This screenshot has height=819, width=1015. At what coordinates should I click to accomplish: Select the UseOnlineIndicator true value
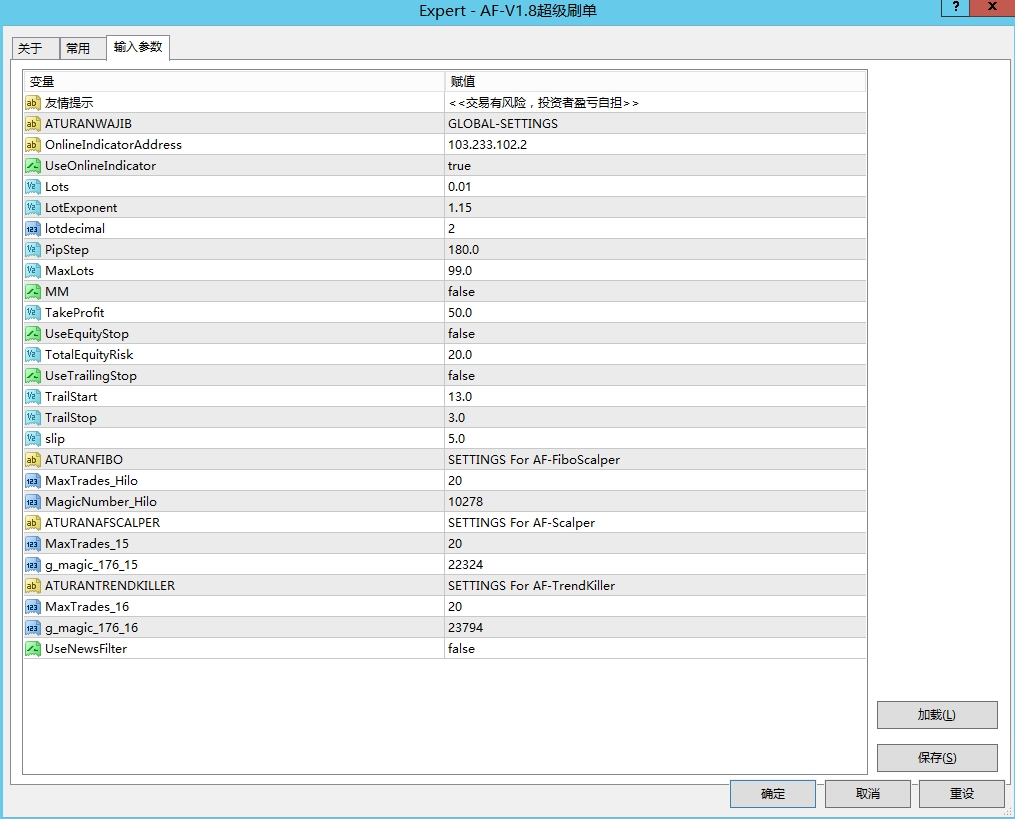pyautogui.click(x=459, y=166)
